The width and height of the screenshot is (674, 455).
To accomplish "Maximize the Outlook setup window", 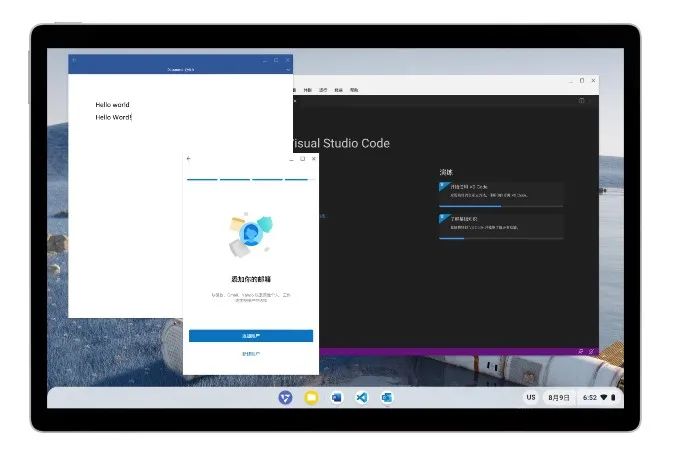I will [303, 159].
